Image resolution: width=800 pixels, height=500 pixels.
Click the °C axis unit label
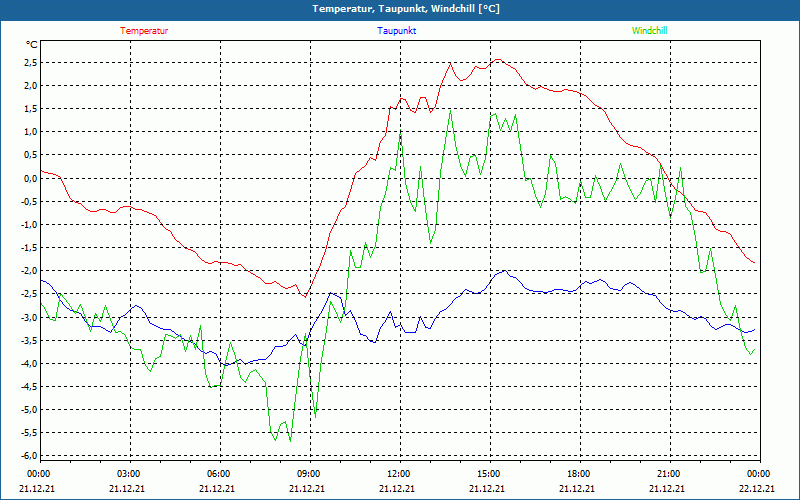(32, 45)
